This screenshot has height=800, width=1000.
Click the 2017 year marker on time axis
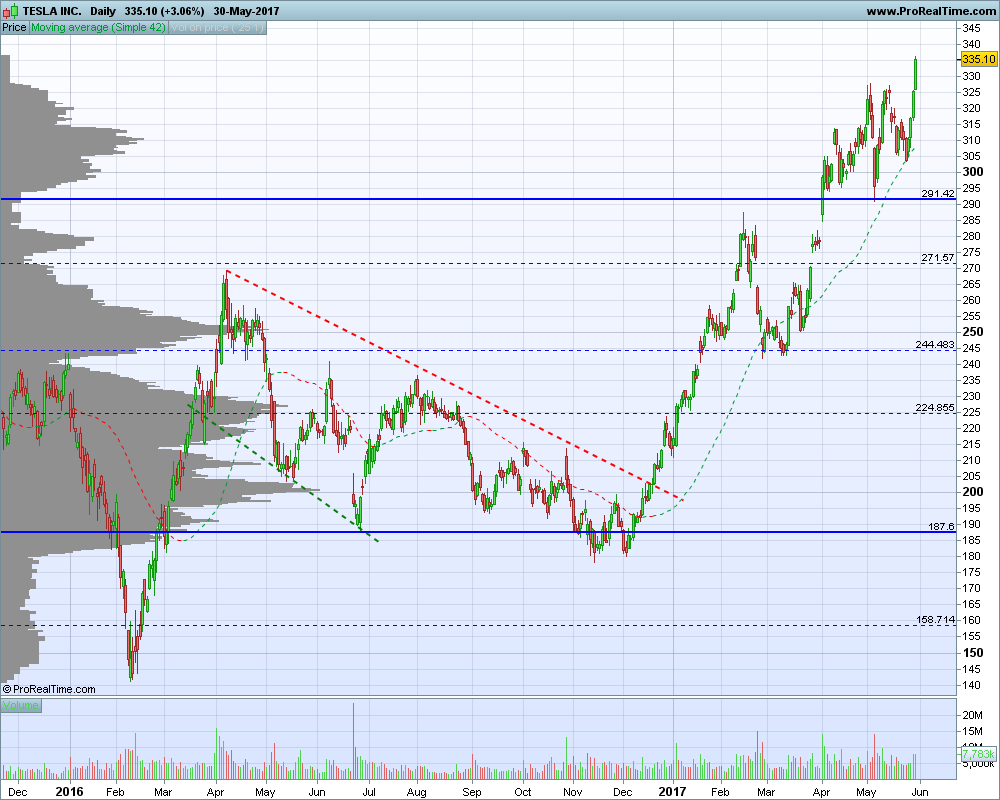tap(672, 792)
